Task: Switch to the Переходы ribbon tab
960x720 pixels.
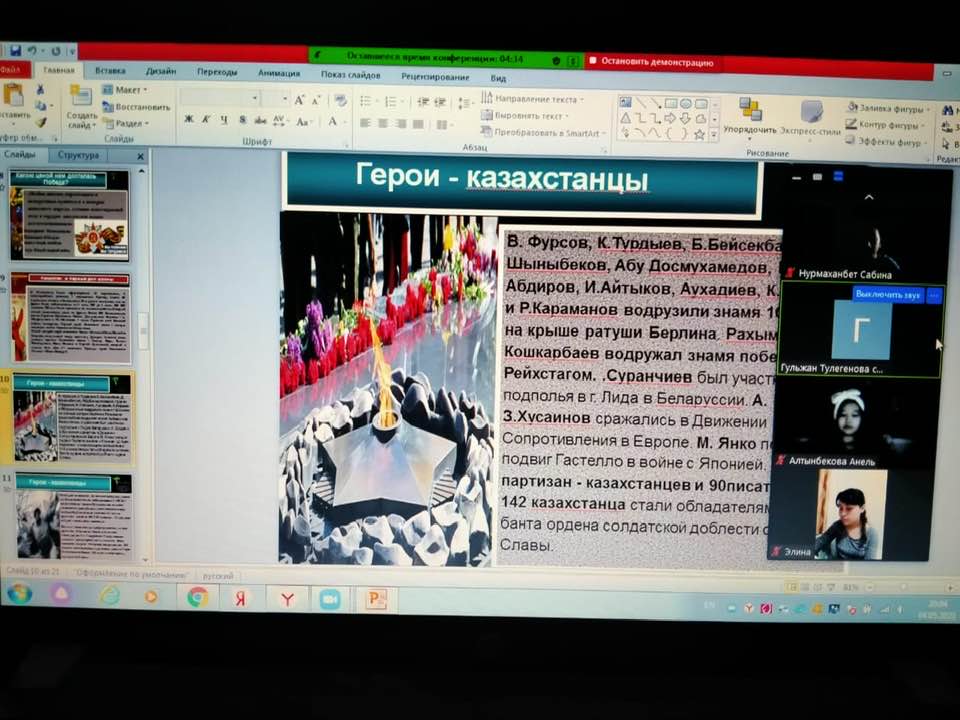Action: pos(217,72)
